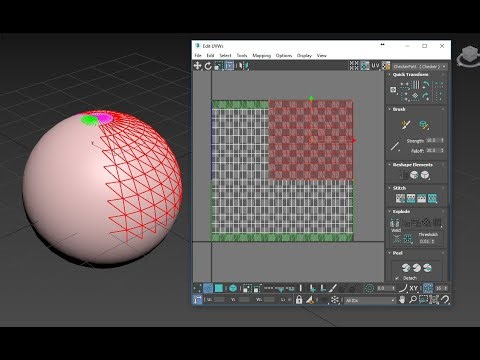The image size is (480, 360).
Task: Collapse the Reshape Elements rollout
Action: tap(389, 165)
